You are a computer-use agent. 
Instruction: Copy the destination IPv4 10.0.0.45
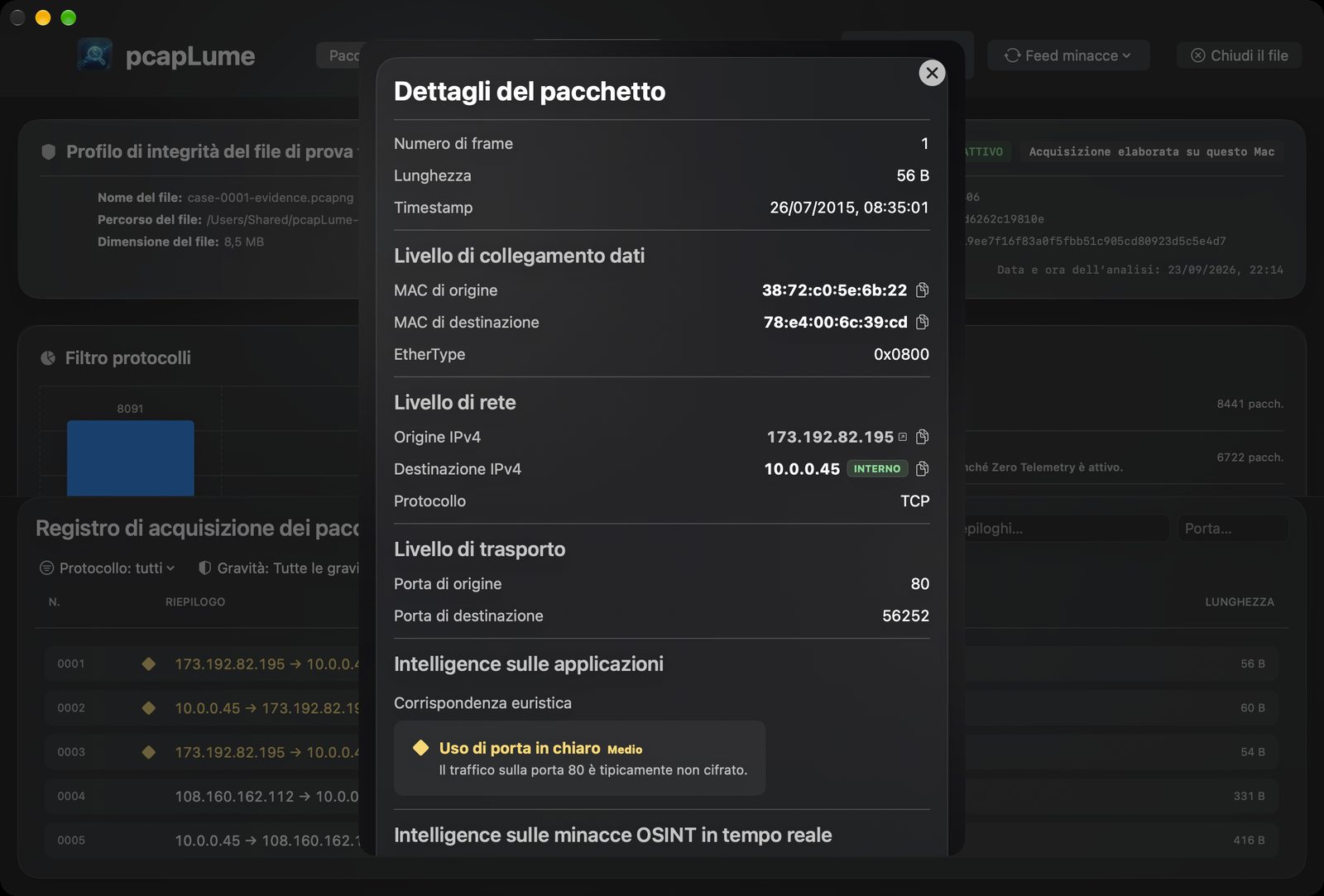tap(923, 469)
